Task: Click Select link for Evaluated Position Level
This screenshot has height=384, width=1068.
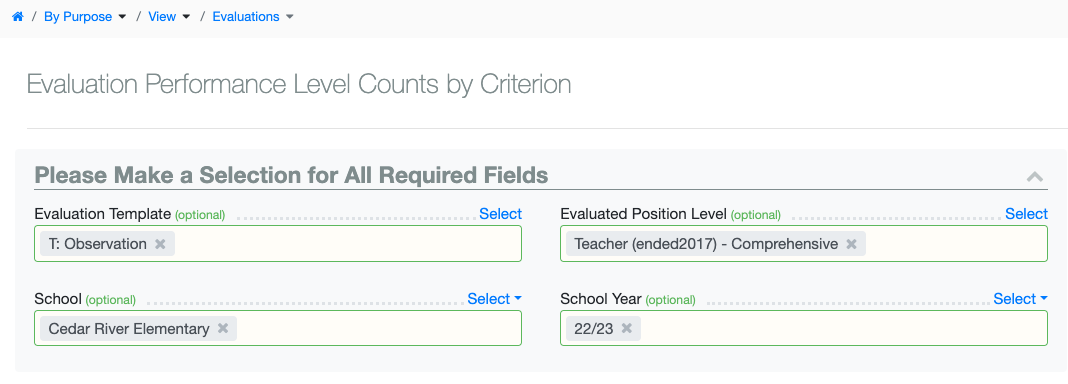Action: point(1026,214)
